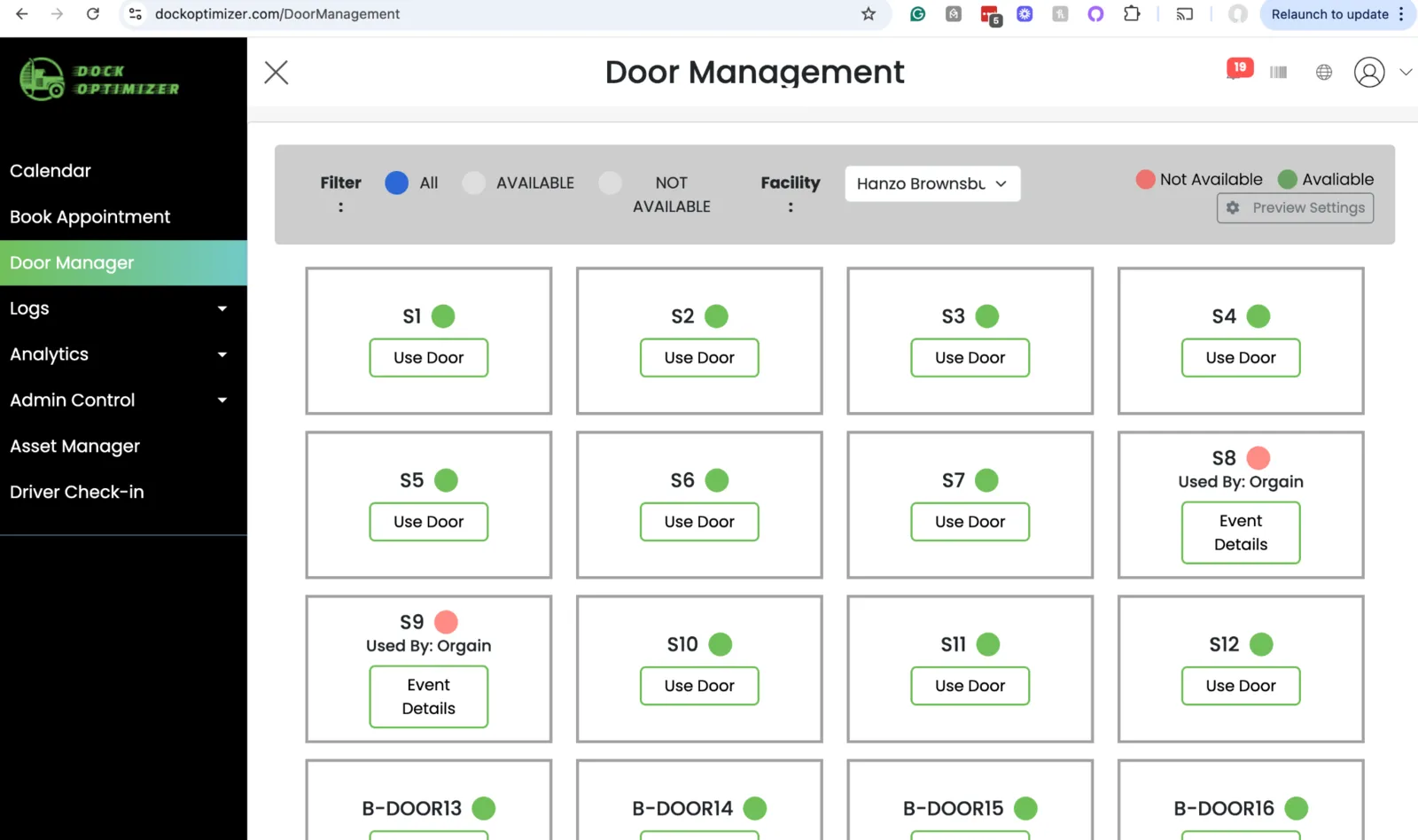
Task: Click Use Door for door S7
Action: click(970, 522)
